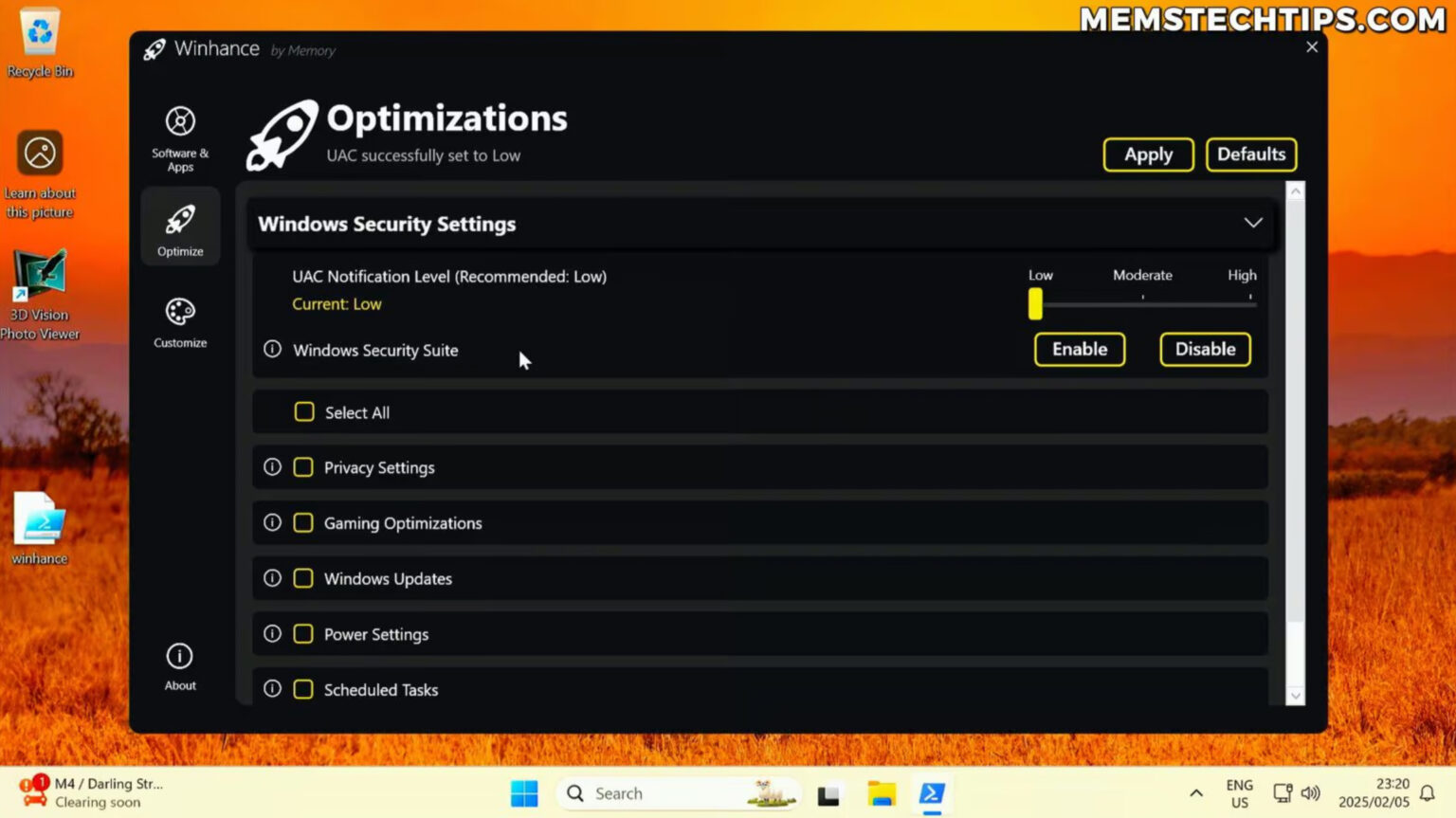The width and height of the screenshot is (1456, 818).
Task: Open PowerShell from the taskbar
Action: tap(931, 793)
